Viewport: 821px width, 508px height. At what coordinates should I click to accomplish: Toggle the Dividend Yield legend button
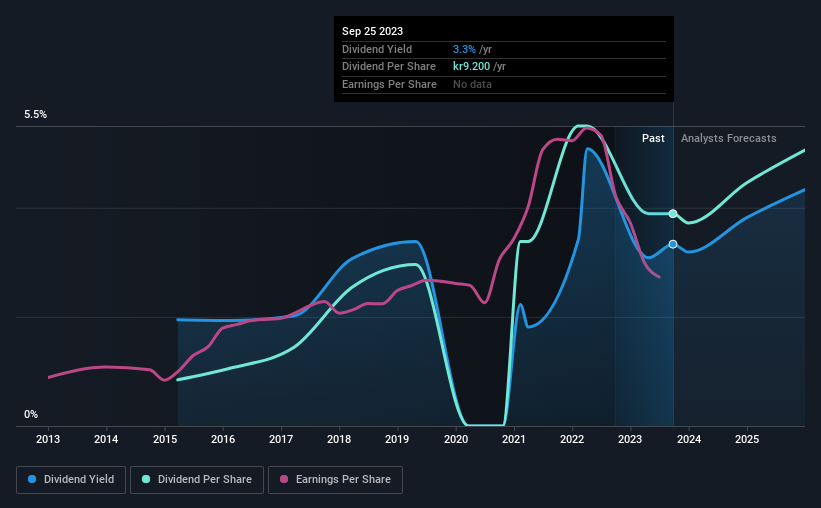pyautogui.click(x=71, y=480)
